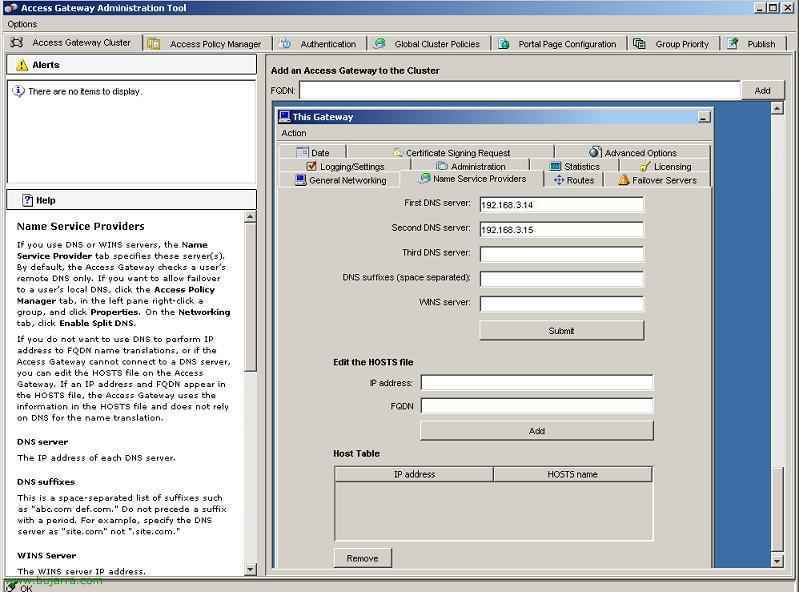799x592 pixels.
Task: Click the Name Service Providers icon
Action: coord(424,178)
